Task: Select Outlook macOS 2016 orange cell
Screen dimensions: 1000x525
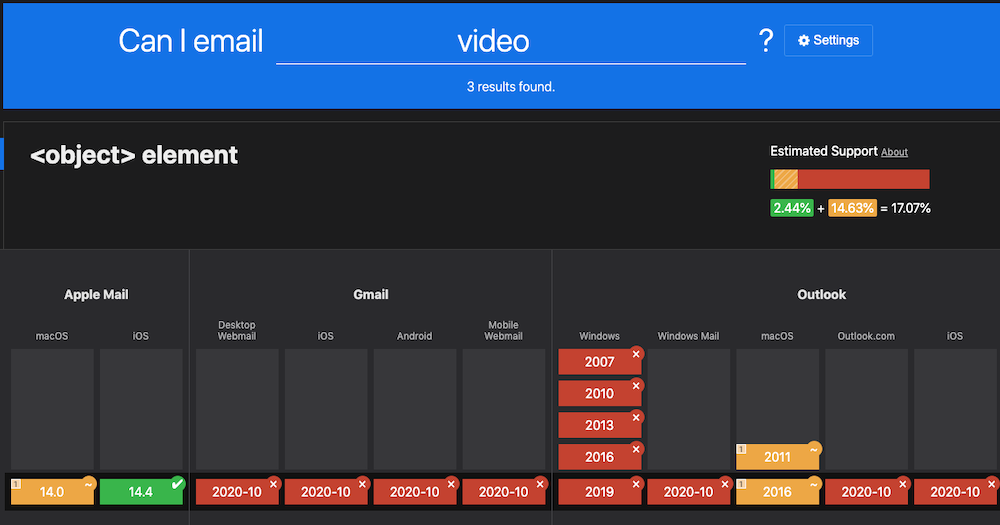Action: click(x=777, y=492)
